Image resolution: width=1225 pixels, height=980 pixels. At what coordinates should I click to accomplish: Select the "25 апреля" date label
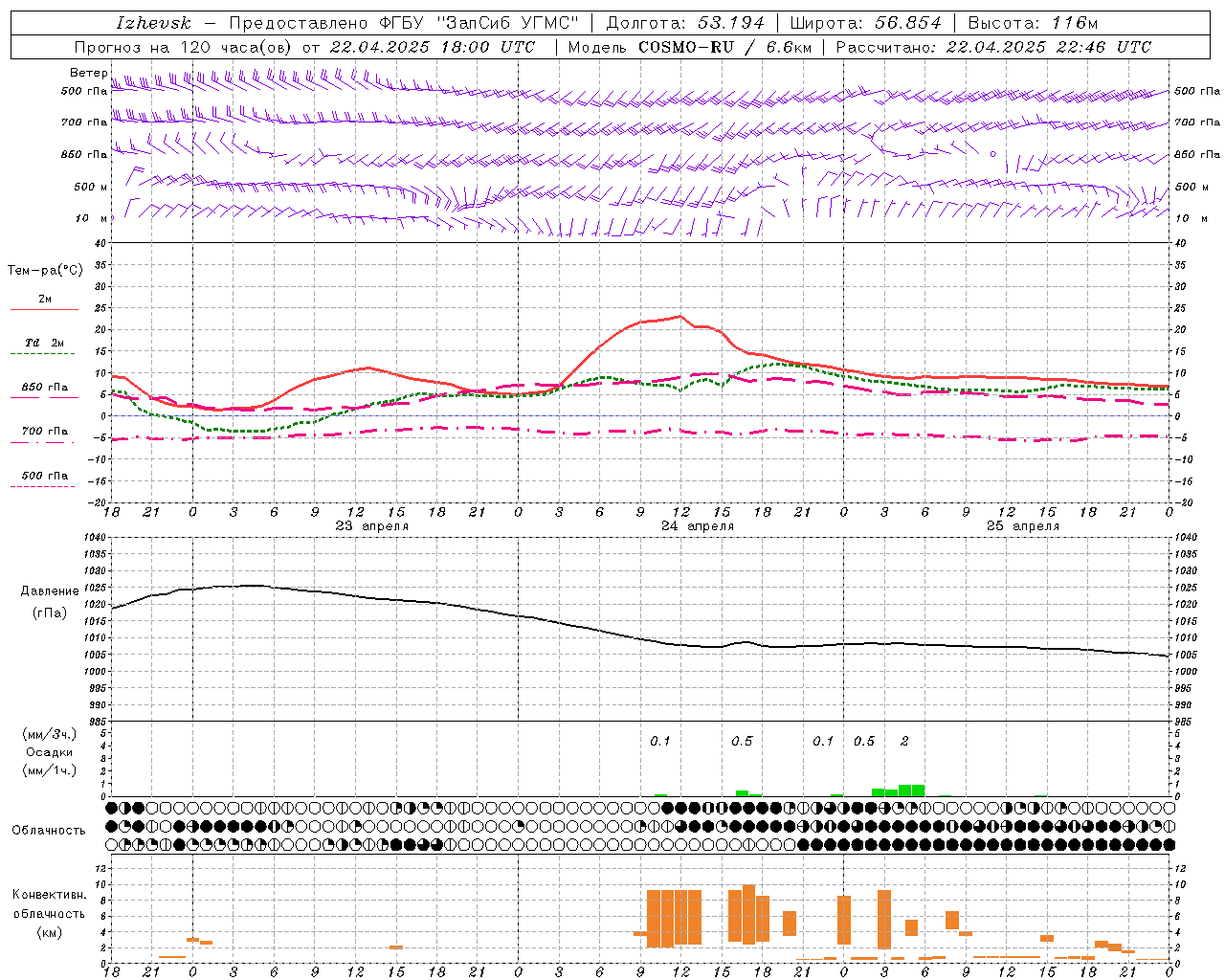tap(1023, 526)
